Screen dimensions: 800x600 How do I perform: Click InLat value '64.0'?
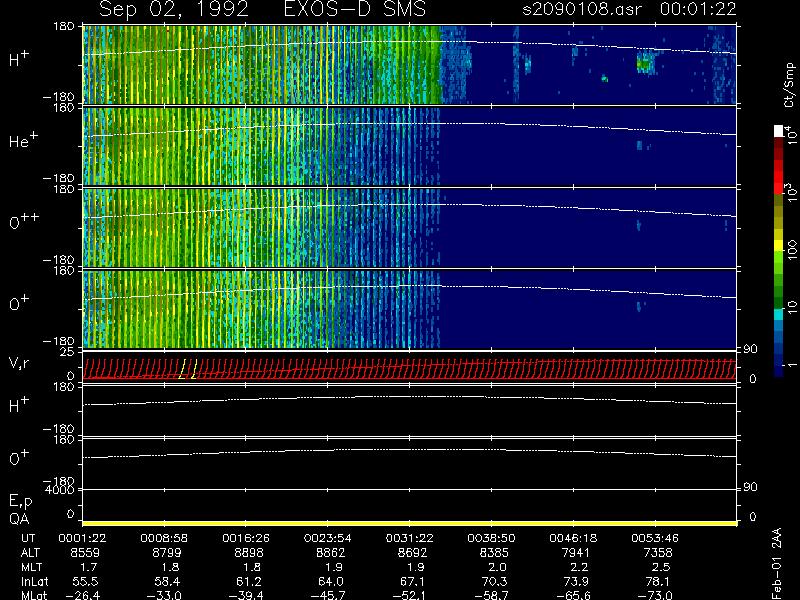[x=331, y=581]
